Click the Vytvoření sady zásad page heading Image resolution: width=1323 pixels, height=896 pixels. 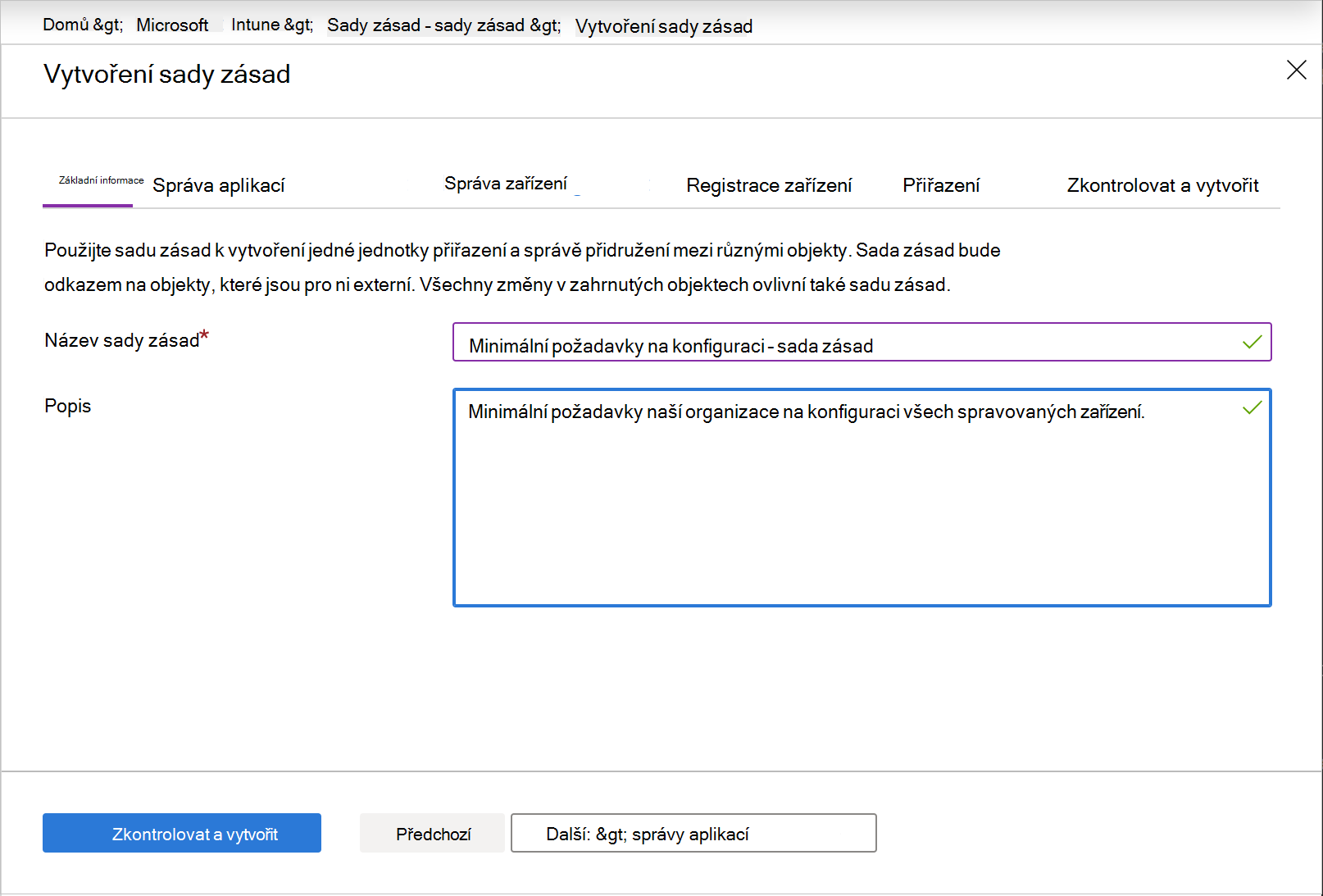point(167,74)
